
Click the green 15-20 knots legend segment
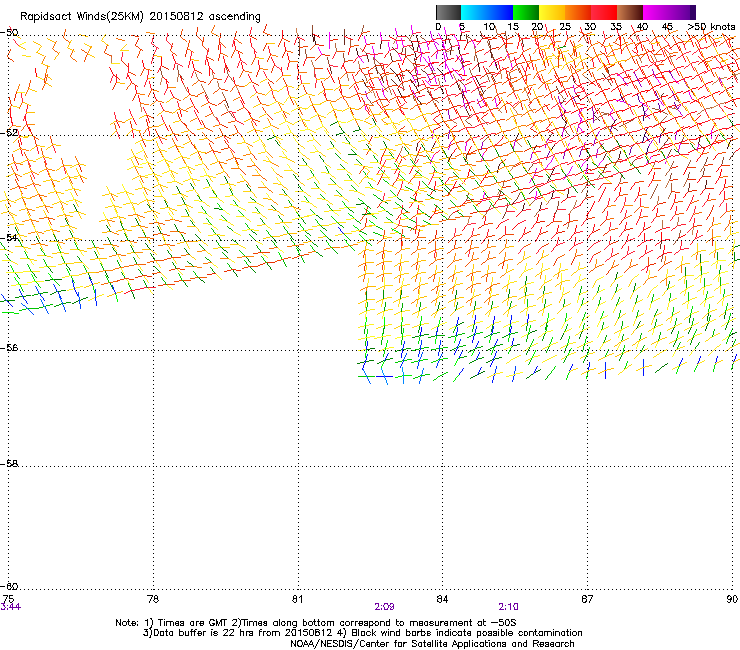click(x=526, y=12)
